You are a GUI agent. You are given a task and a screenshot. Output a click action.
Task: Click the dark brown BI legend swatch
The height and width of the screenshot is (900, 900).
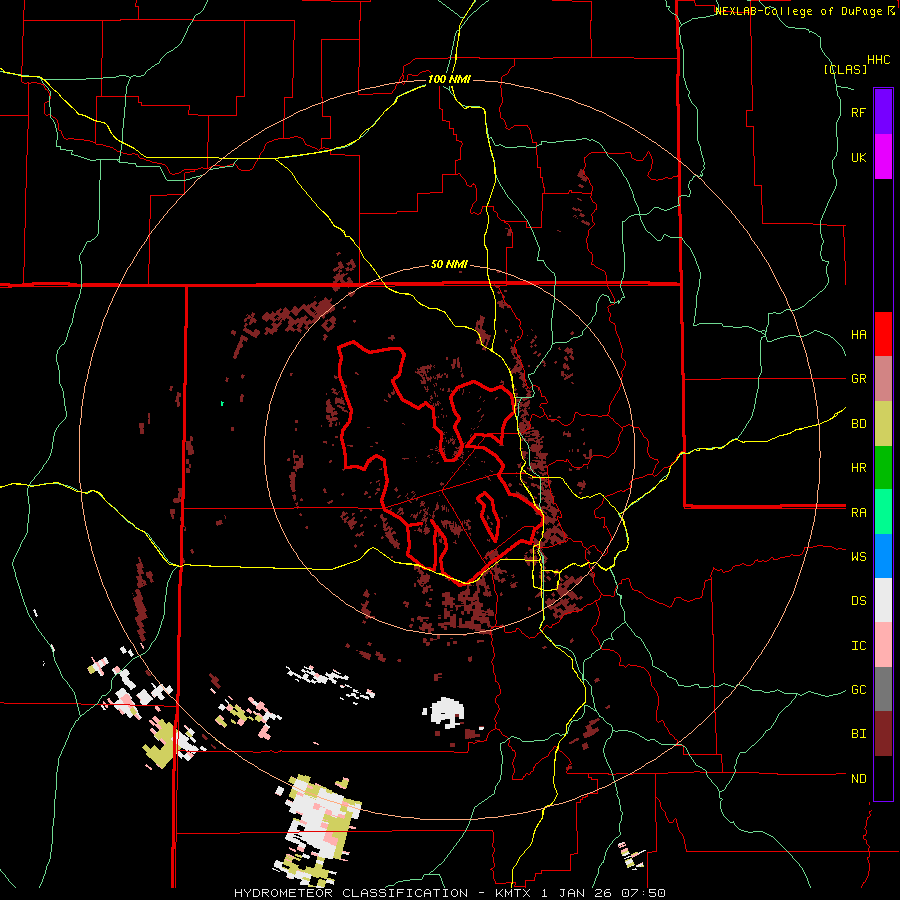[883, 734]
